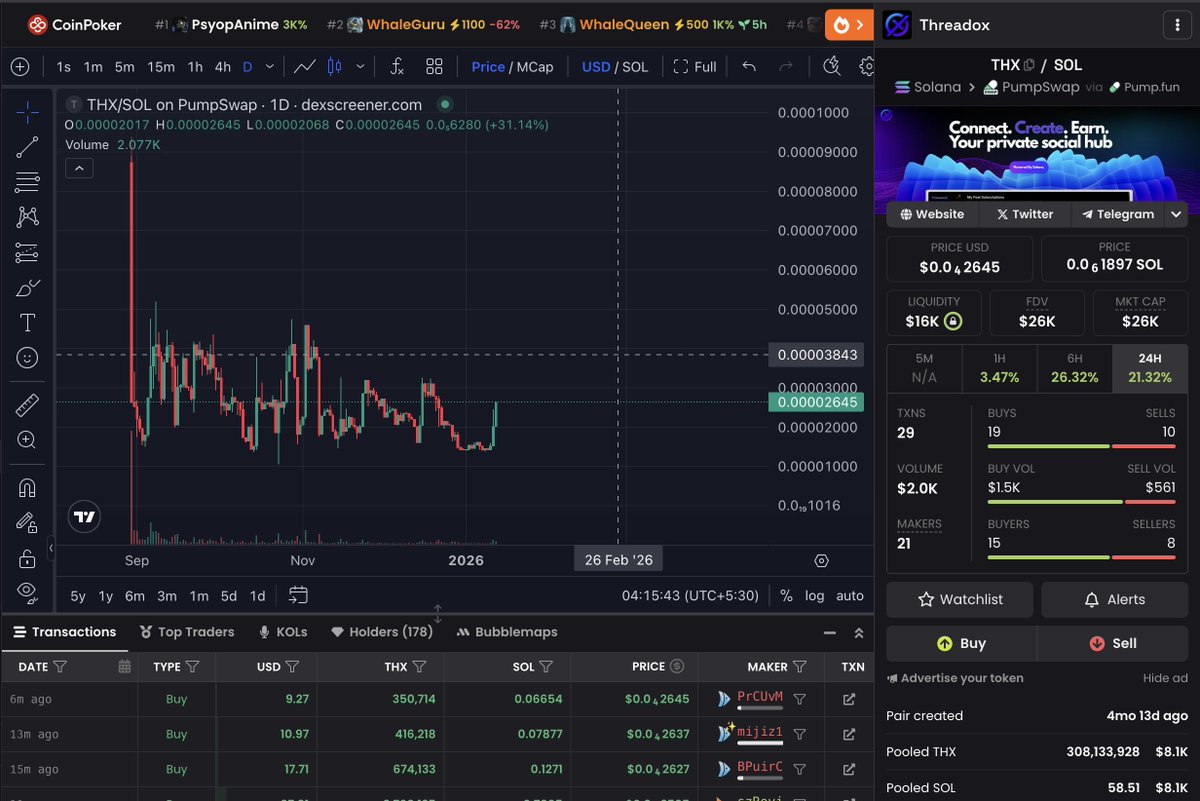Open the go to date calendar
This screenshot has width=1200, height=801.
coord(298,596)
